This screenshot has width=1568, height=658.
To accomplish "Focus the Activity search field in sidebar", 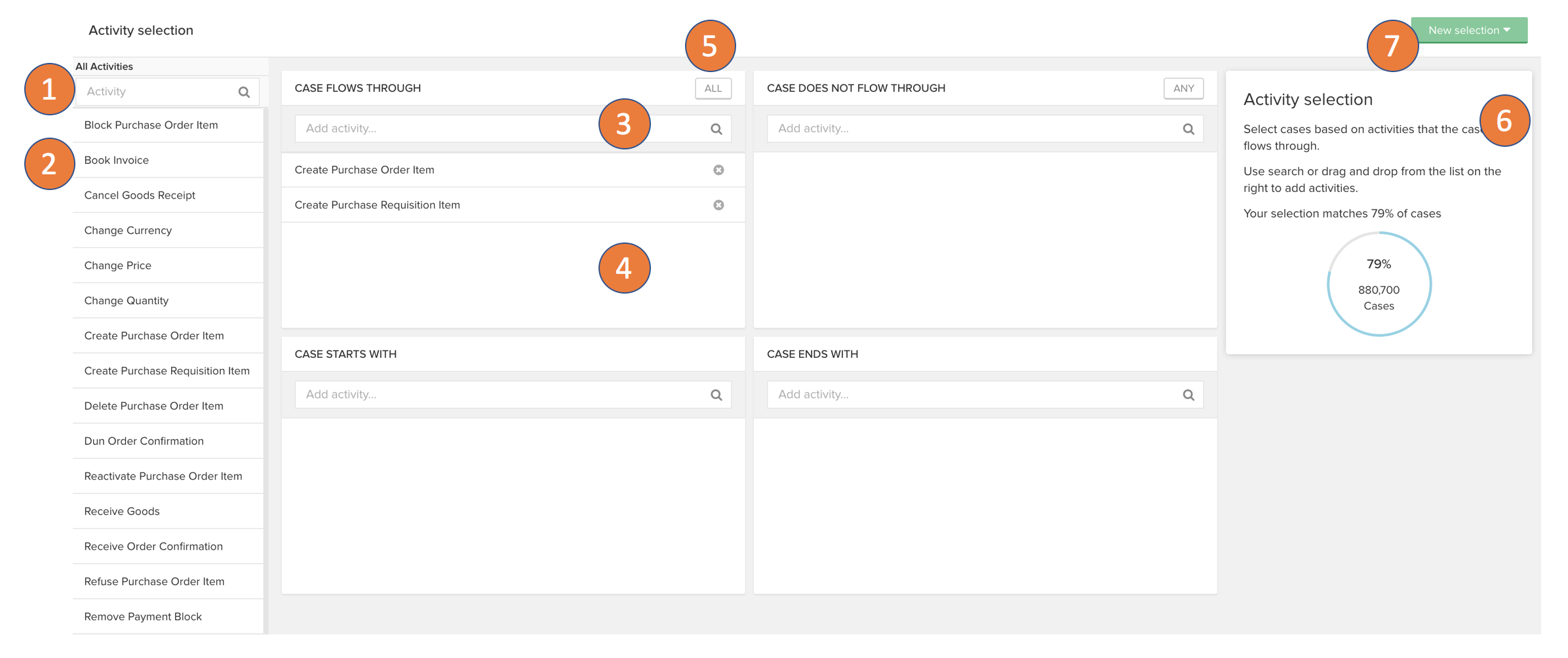I will click(157, 92).
